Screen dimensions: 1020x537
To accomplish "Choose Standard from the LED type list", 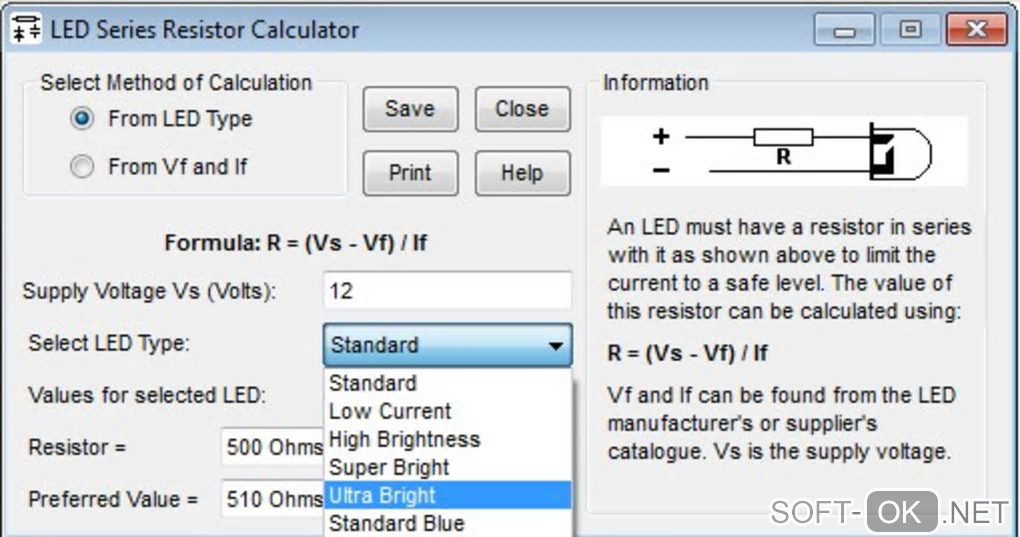I will click(x=373, y=383).
